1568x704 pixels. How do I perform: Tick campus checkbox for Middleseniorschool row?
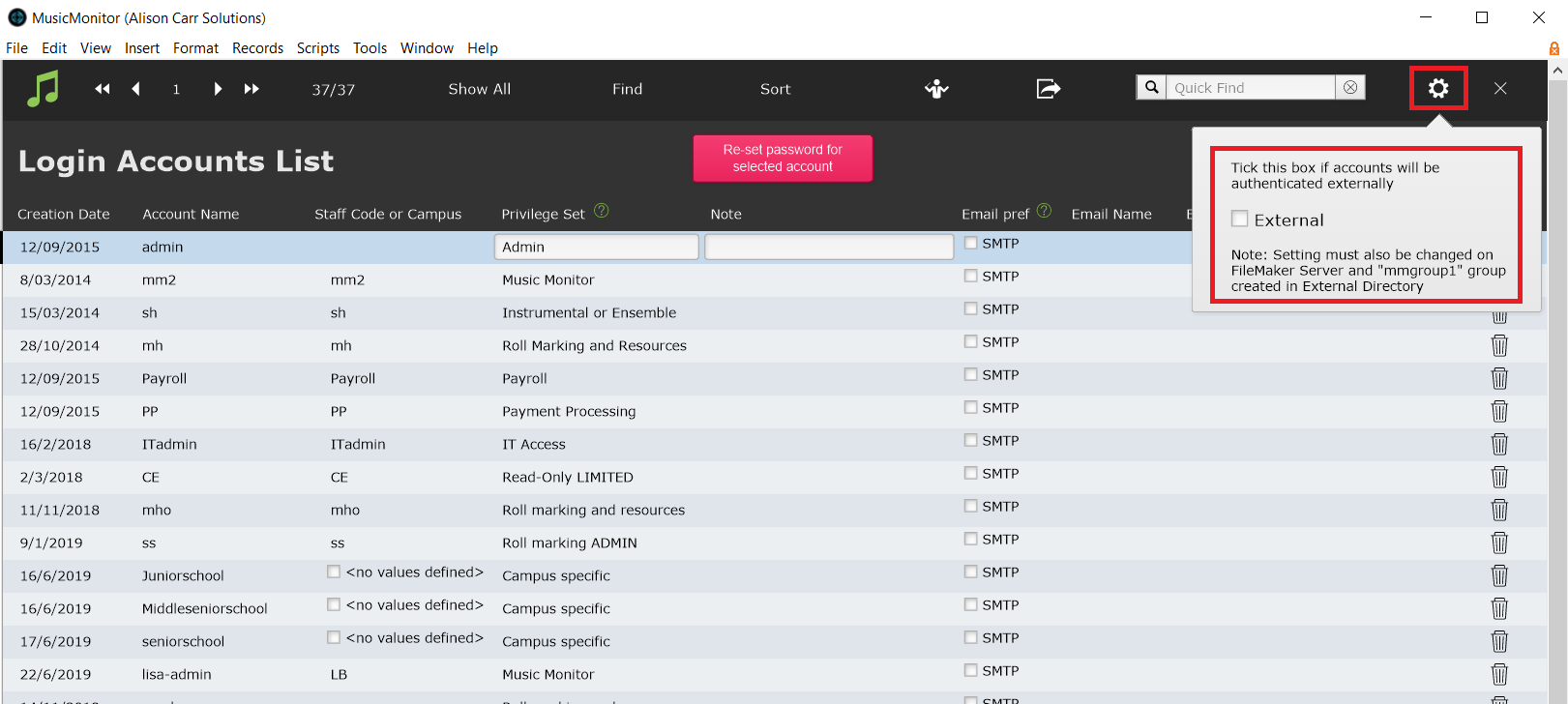(x=334, y=604)
